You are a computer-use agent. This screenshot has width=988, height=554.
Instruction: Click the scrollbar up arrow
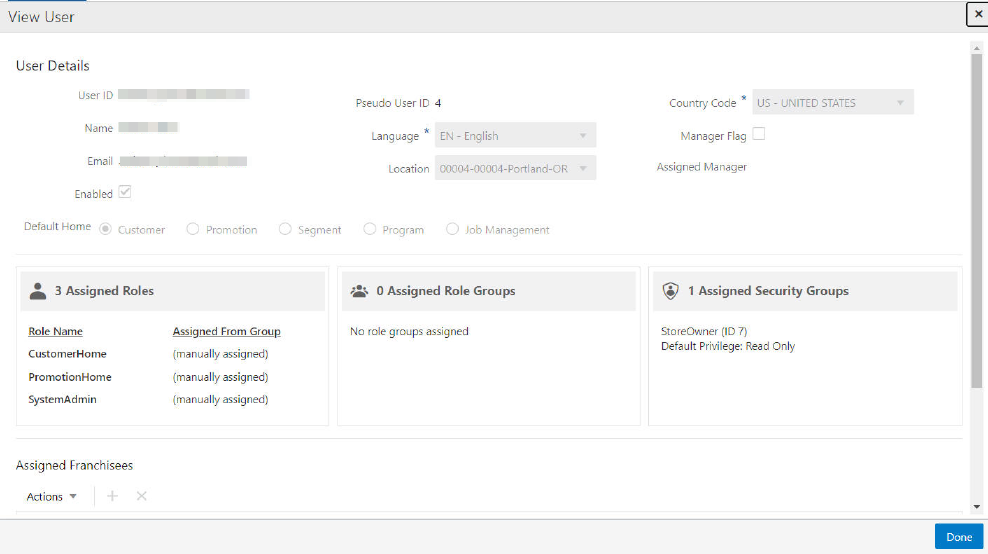pos(977,48)
